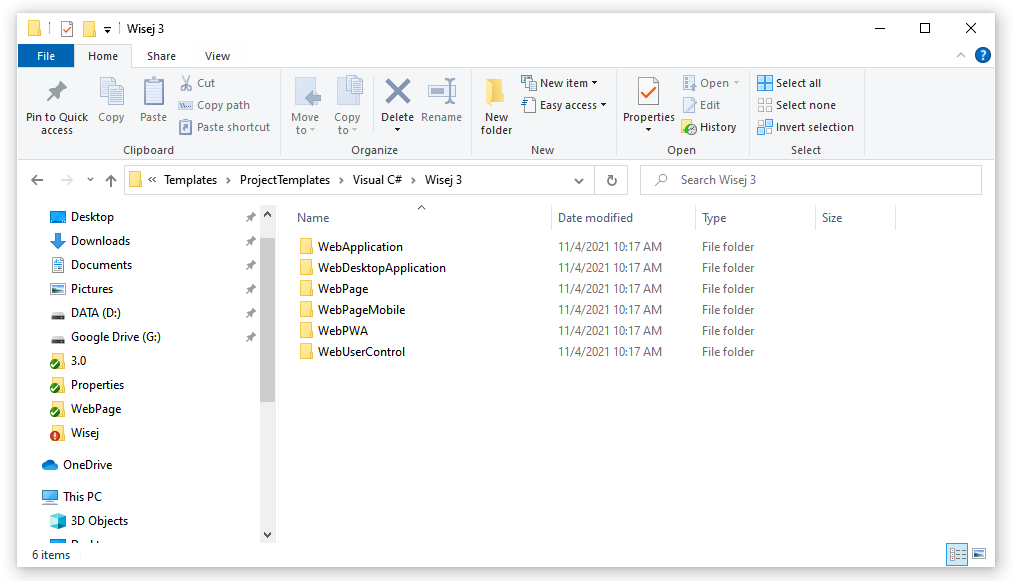Click Invert selection
Viewport: 1018px width, 581px height.
pyautogui.click(x=806, y=127)
